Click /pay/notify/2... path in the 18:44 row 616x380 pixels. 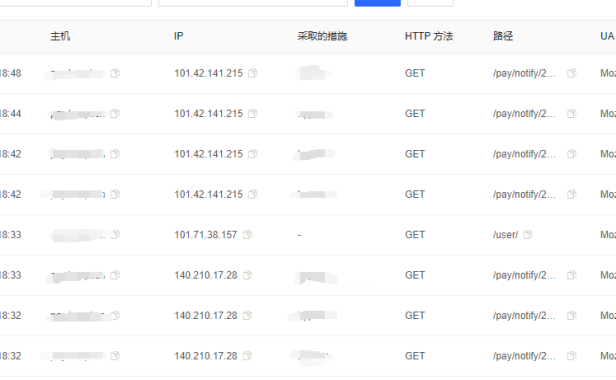(524, 114)
